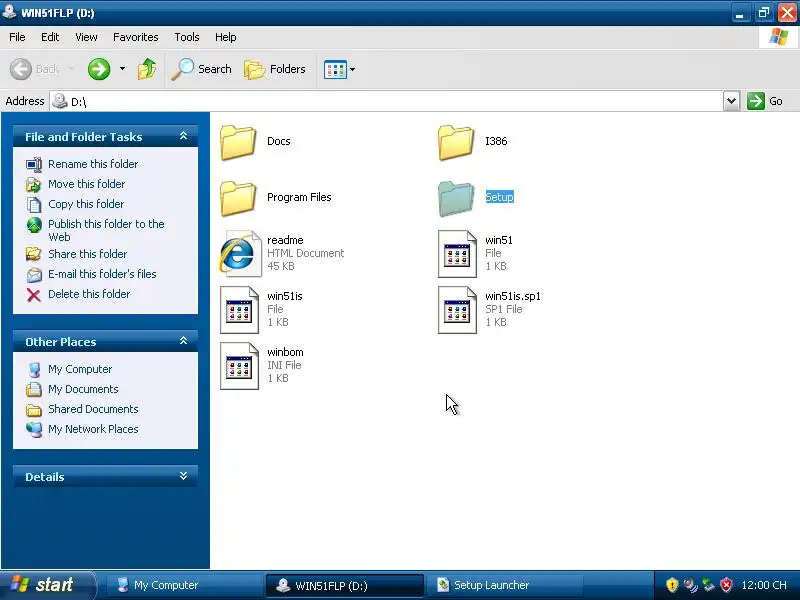Click the Forward green arrow button
Screen dimensions: 800x600
pos(99,69)
